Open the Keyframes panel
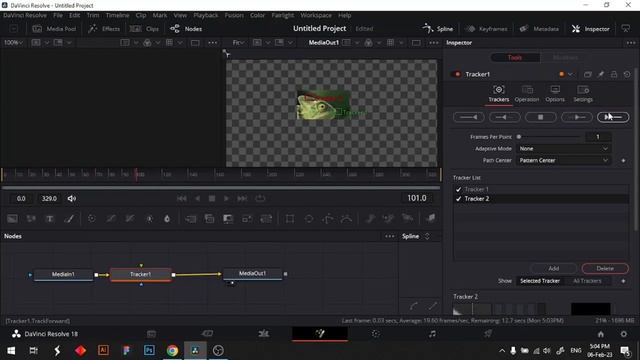The height and width of the screenshot is (360, 640). tap(487, 29)
